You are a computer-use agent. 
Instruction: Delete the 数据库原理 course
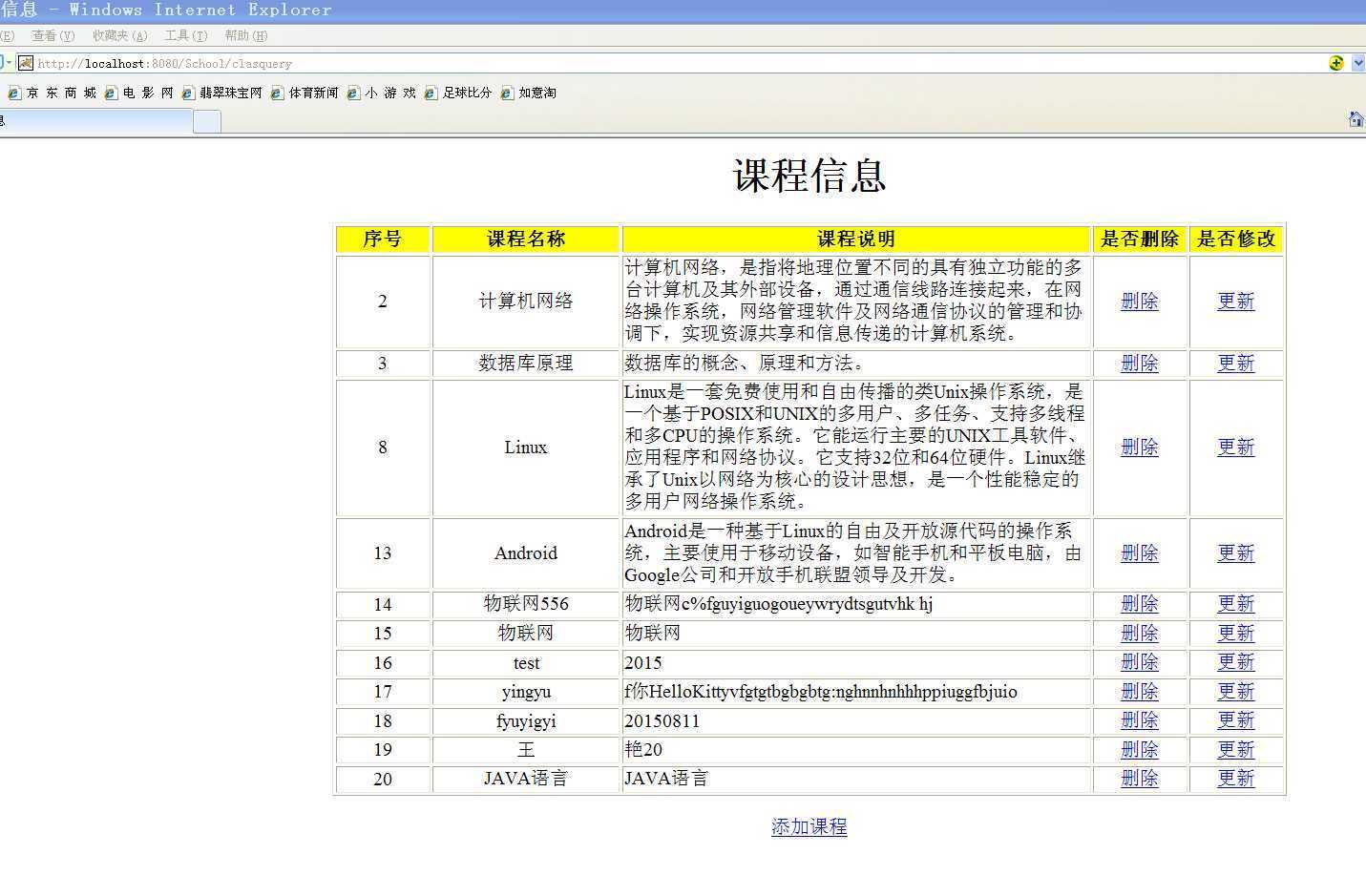click(x=1140, y=364)
